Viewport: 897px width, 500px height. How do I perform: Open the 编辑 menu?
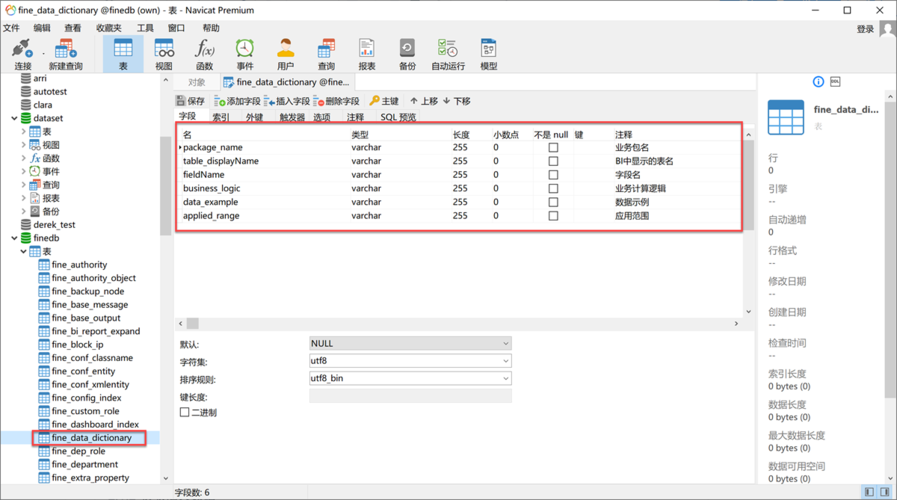(42, 28)
